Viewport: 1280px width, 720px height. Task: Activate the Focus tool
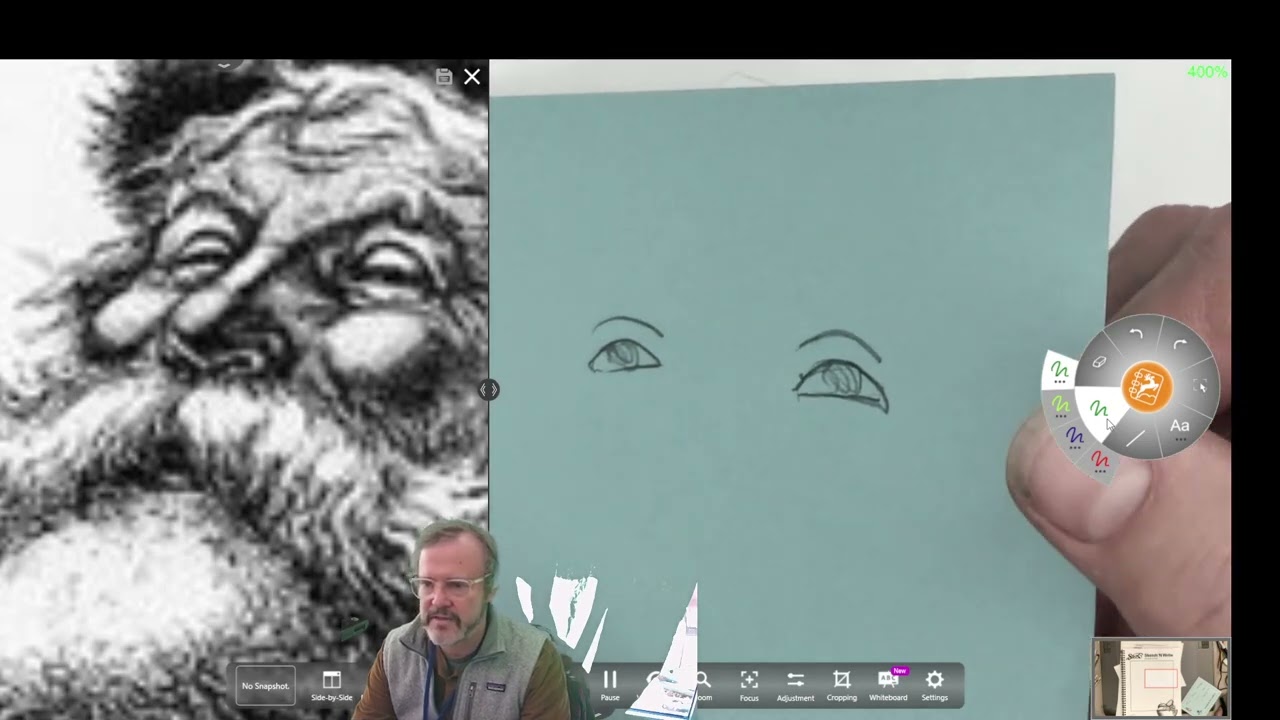[749, 685]
